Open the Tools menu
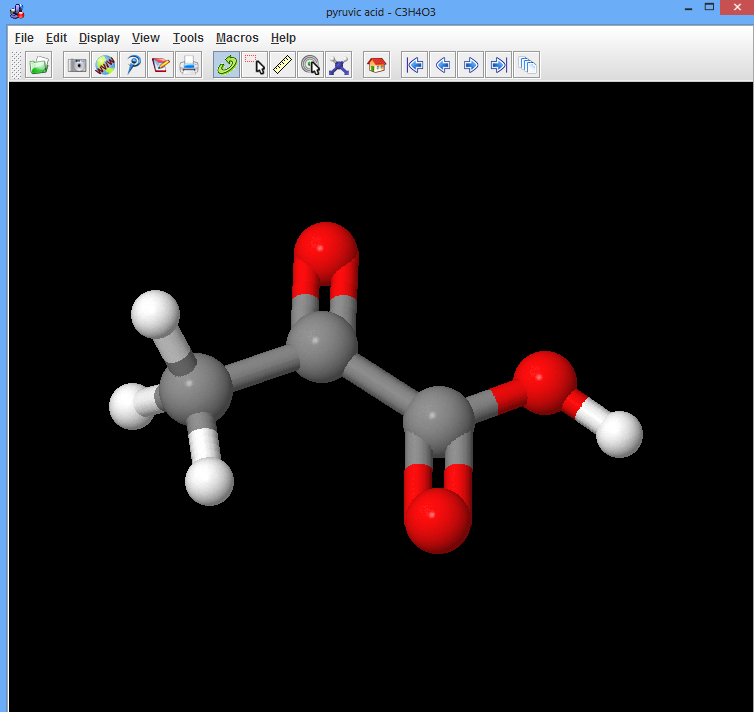This screenshot has height=712, width=754. [188, 38]
